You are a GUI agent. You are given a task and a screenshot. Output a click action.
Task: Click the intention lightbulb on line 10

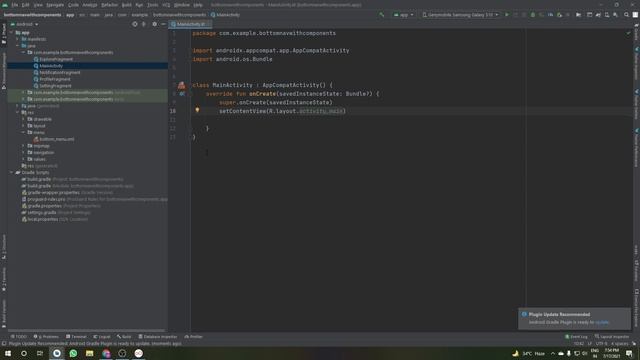click(x=197, y=110)
